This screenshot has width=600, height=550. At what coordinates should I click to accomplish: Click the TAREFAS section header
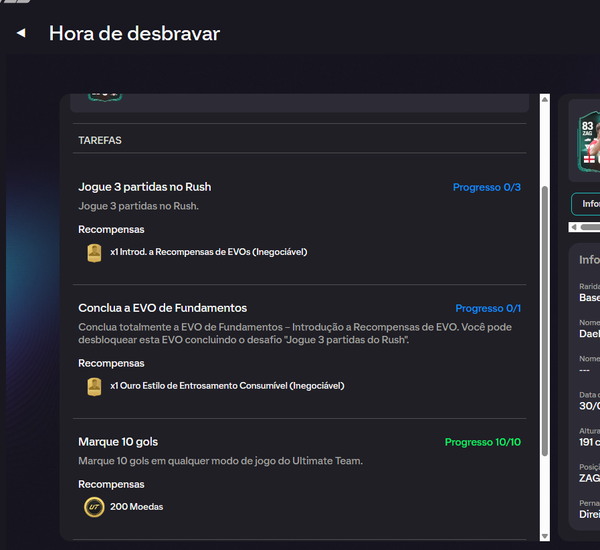click(x=100, y=141)
